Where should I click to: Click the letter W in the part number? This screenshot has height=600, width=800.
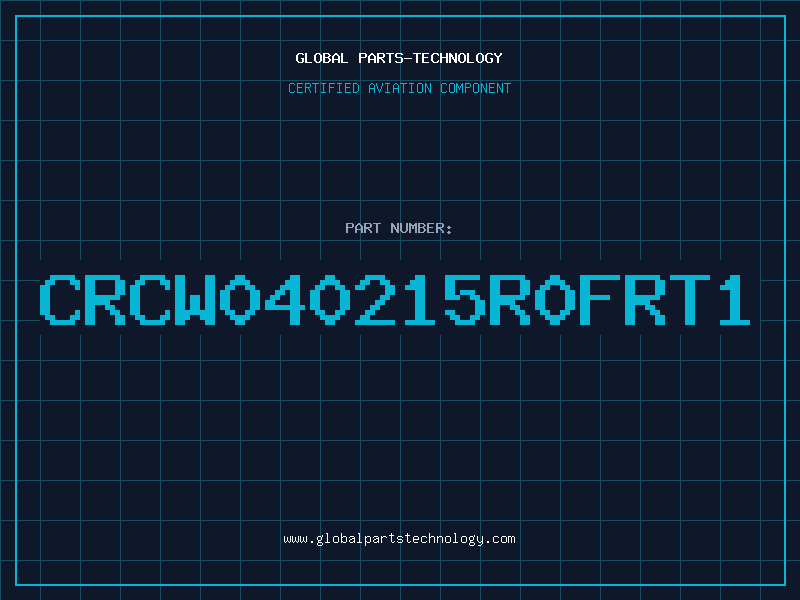(195, 300)
